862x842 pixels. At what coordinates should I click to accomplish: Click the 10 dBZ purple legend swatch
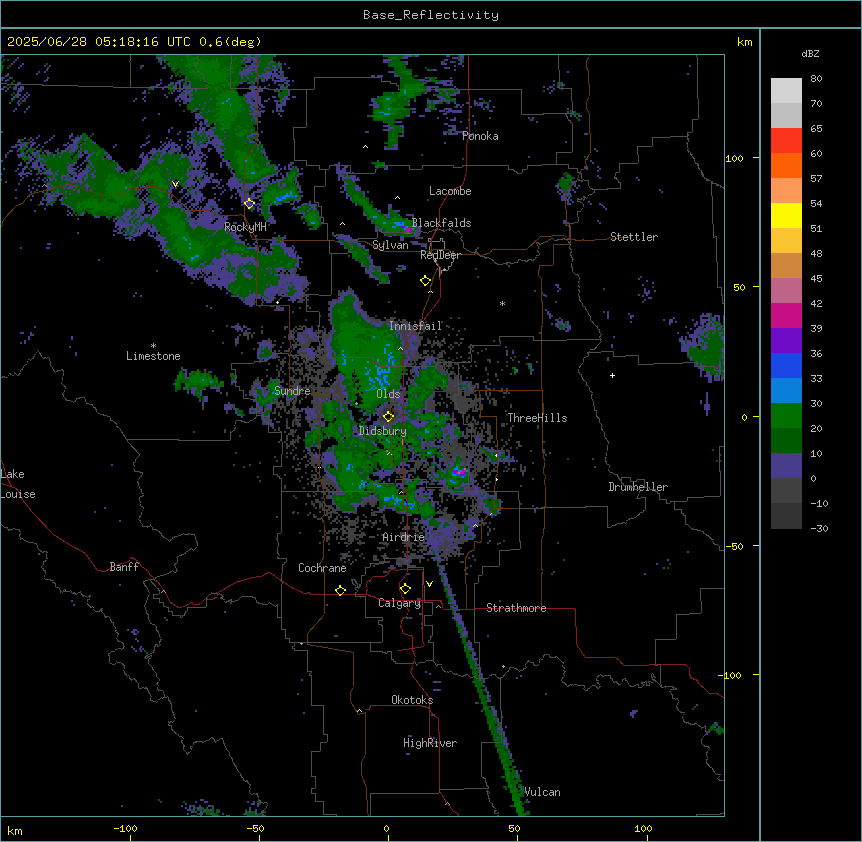[x=786, y=466]
